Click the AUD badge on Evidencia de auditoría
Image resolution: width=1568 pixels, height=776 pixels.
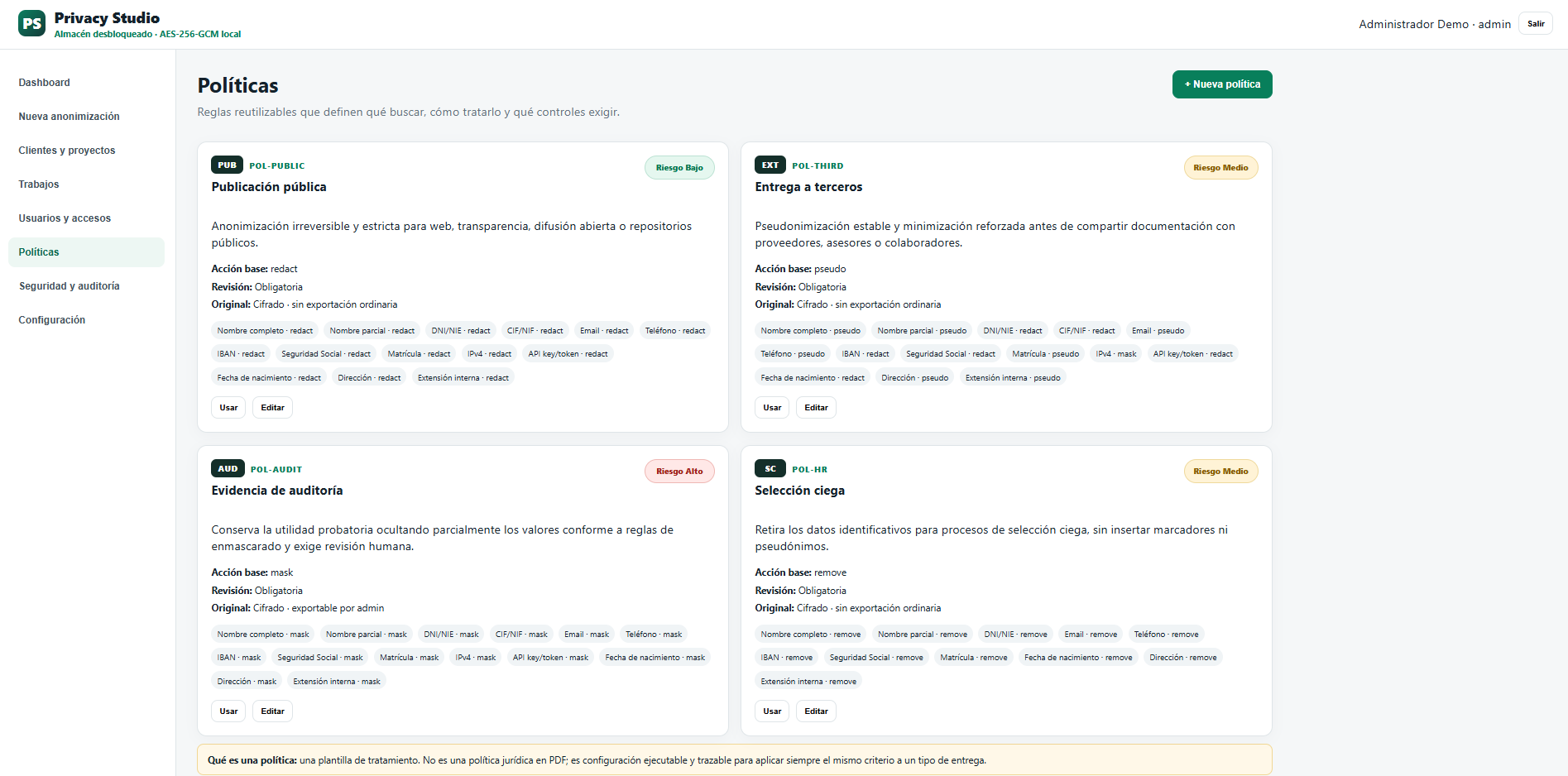pos(228,468)
